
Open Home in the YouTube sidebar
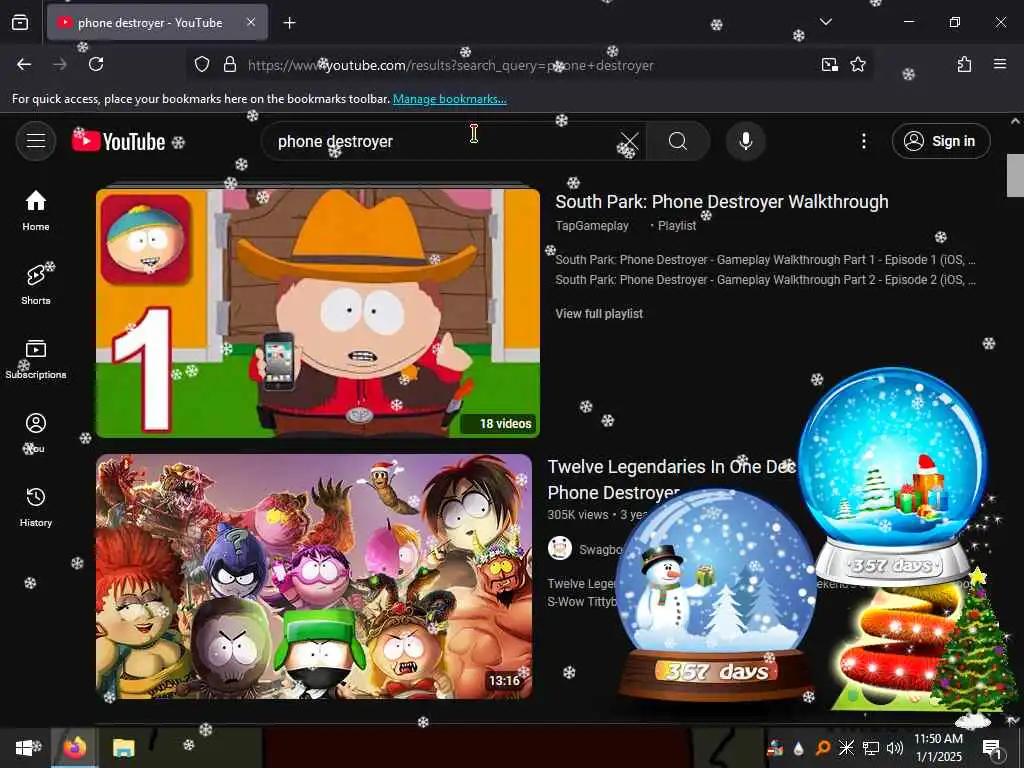[x=36, y=210]
